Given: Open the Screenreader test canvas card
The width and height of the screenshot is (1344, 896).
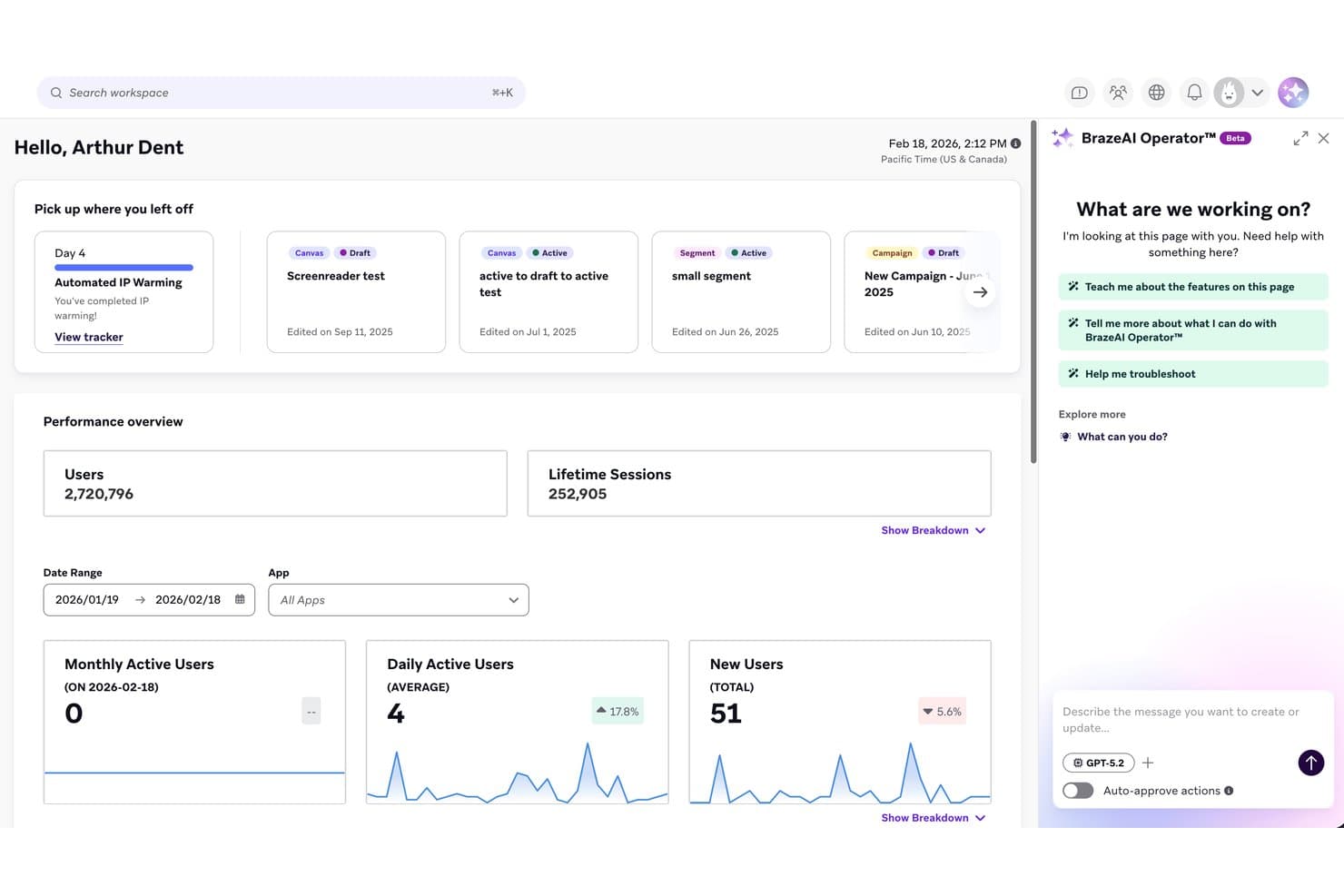Looking at the screenshot, I should [356, 291].
